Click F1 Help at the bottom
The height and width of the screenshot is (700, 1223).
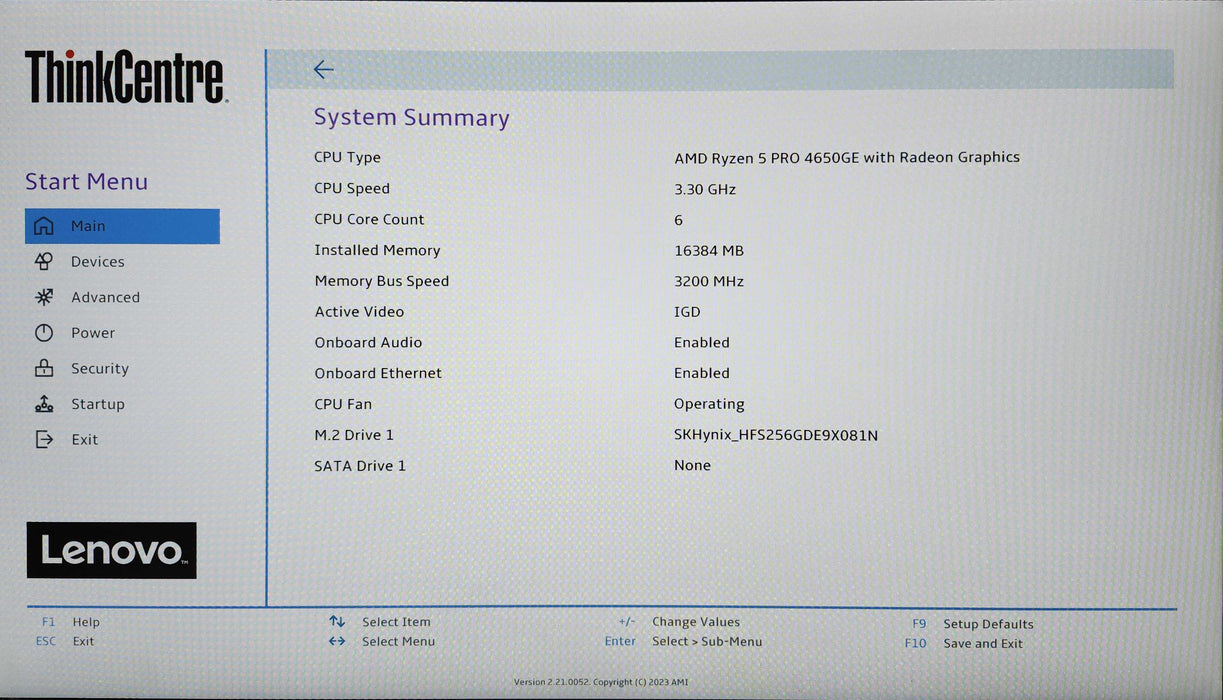[x=71, y=622]
